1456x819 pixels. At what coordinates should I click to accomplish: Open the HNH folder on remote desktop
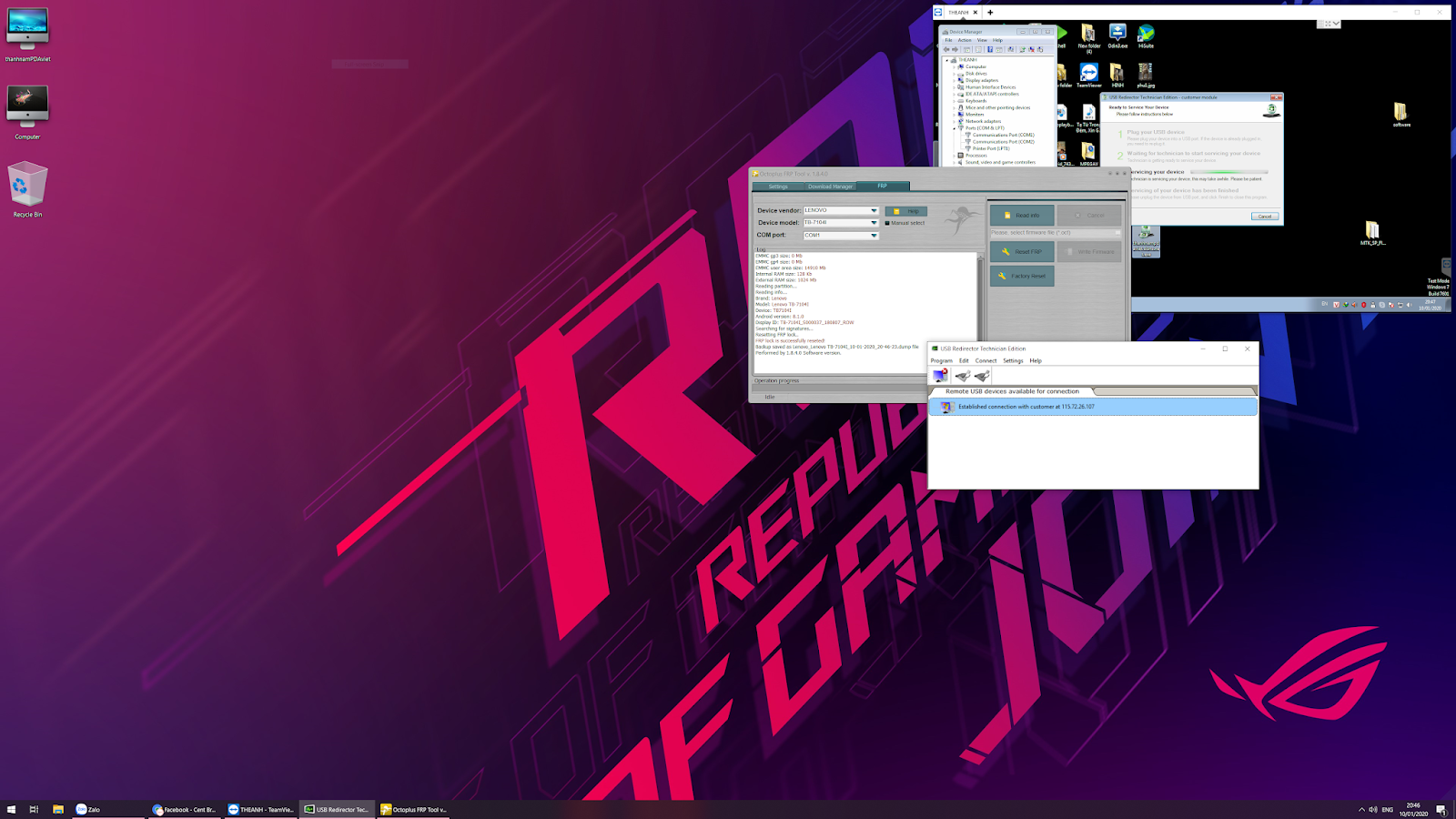tap(1117, 76)
